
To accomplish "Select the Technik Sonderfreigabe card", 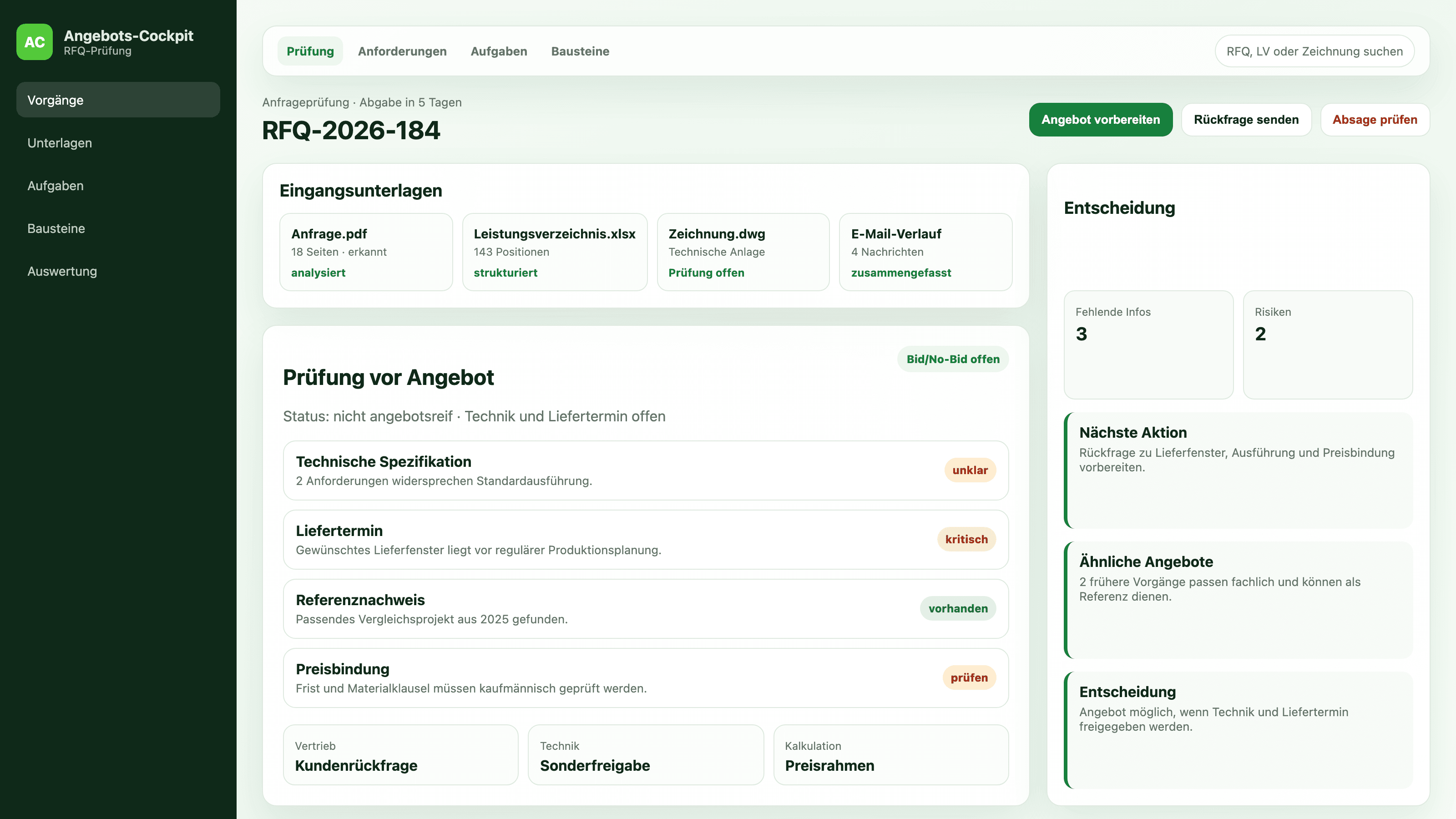I will click(x=646, y=754).
